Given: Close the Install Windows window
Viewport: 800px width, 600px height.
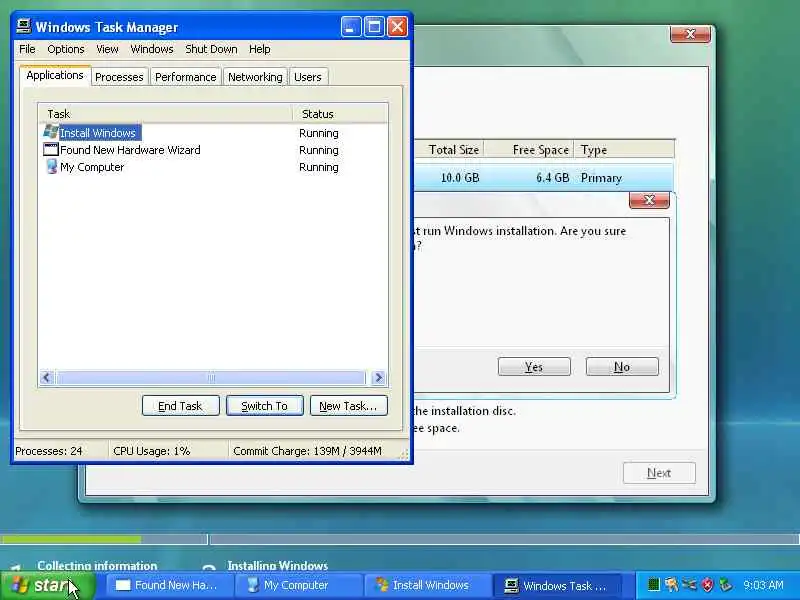Looking at the screenshot, I should [x=690, y=34].
